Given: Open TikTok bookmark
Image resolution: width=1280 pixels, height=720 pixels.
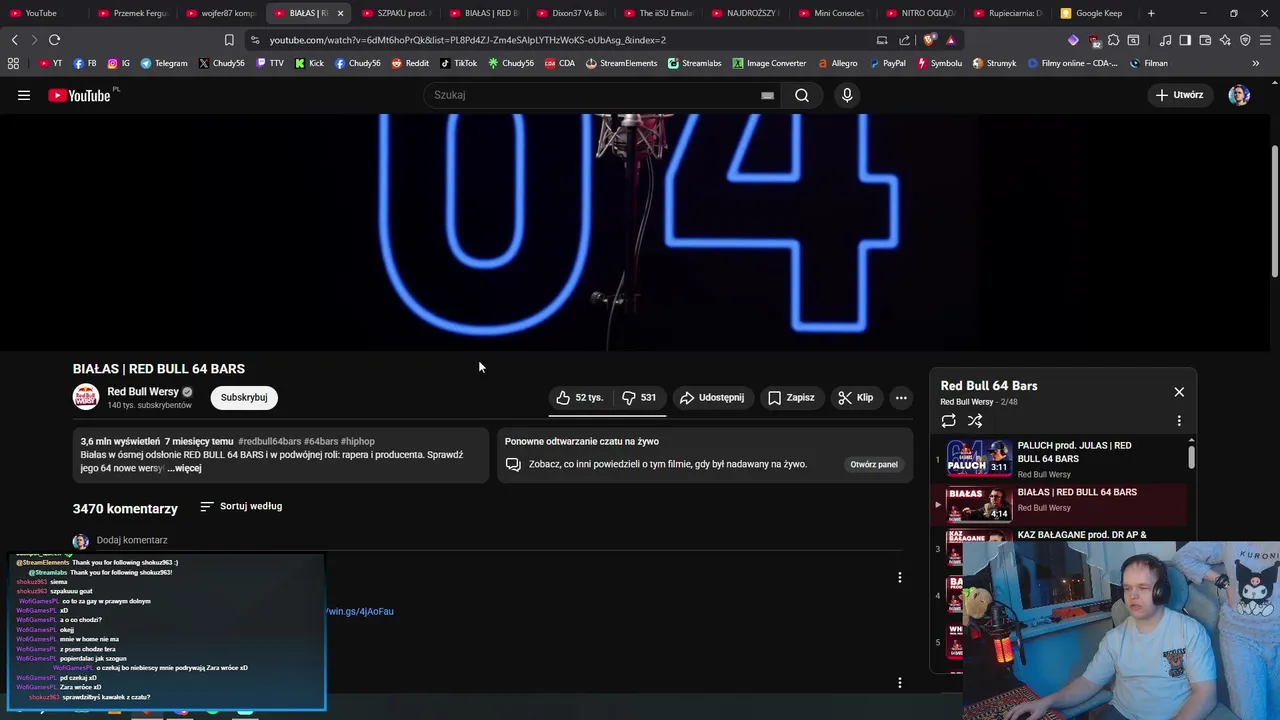Looking at the screenshot, I should [459, 63].
